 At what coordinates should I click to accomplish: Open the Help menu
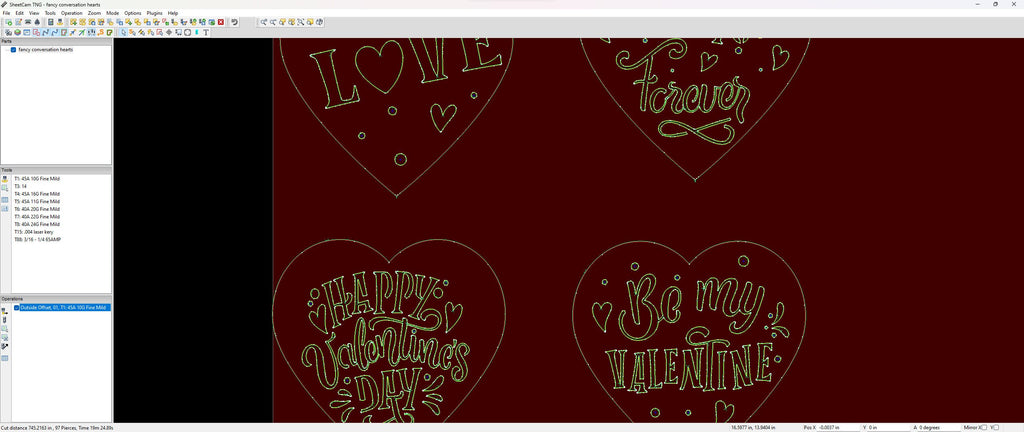pyautogui.click(x=172, y=13)
